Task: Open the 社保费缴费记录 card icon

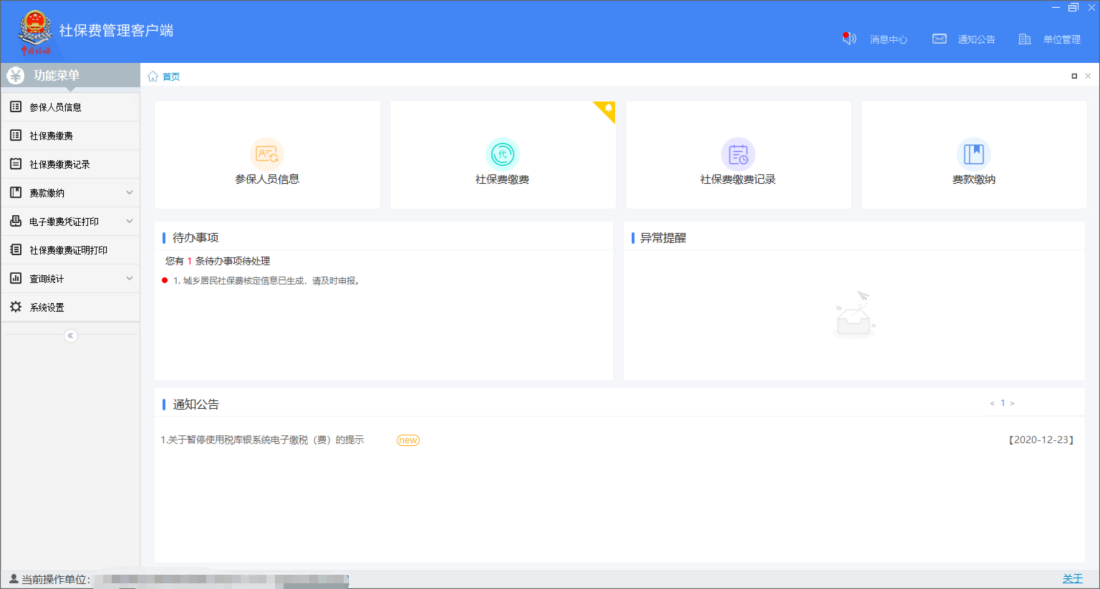Action: pyautogui.click(x=738, y=154)
